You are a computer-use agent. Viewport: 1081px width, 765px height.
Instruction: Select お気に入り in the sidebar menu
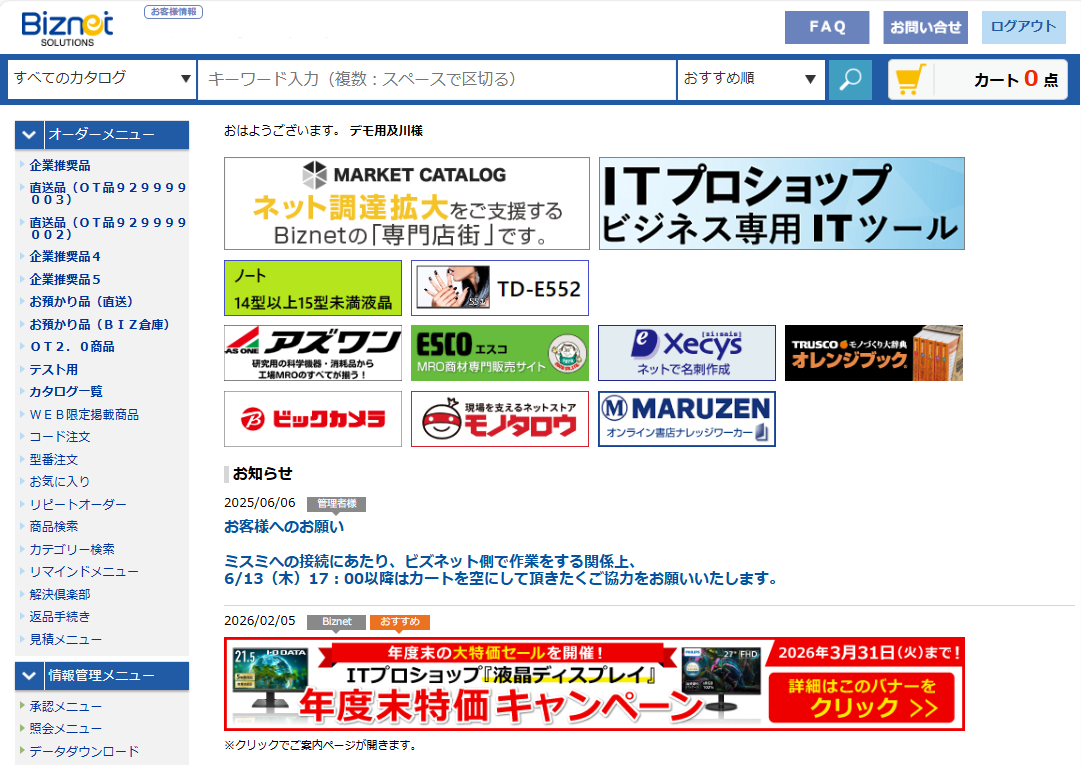[58, 481]
